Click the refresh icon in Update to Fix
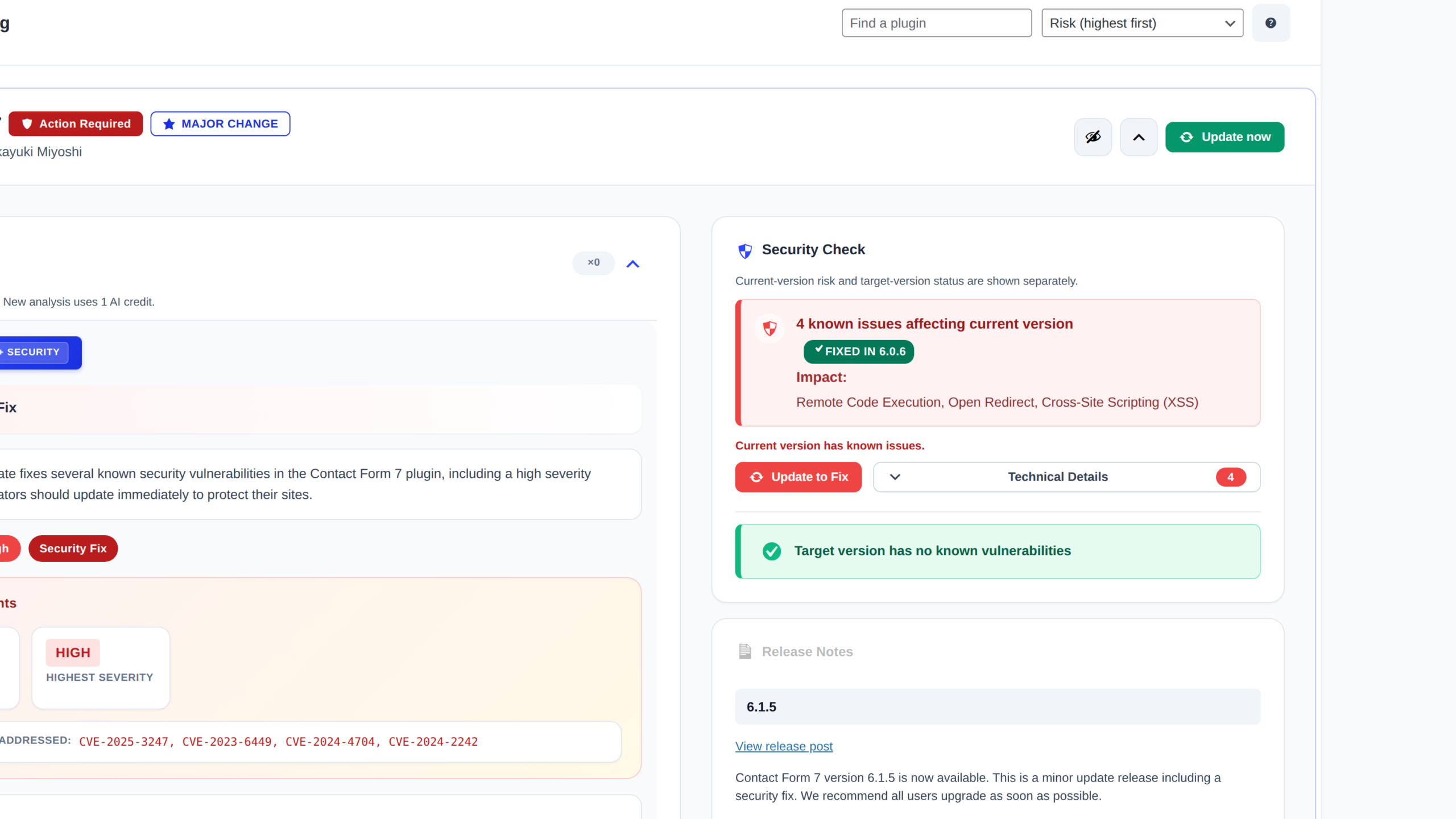The image size is (1456, 819). 756,477
